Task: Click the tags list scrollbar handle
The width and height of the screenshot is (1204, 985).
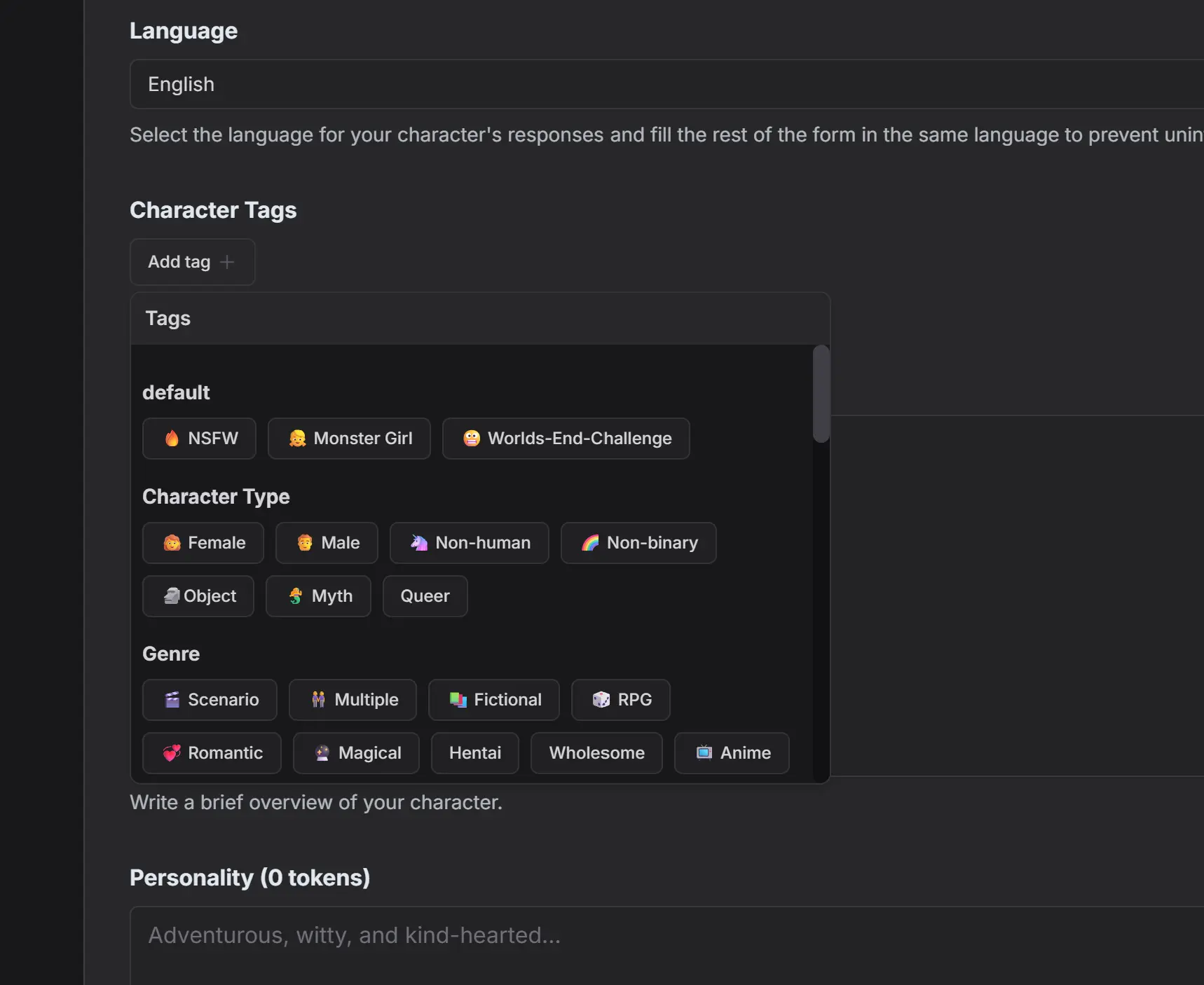Action: point(821,394)
